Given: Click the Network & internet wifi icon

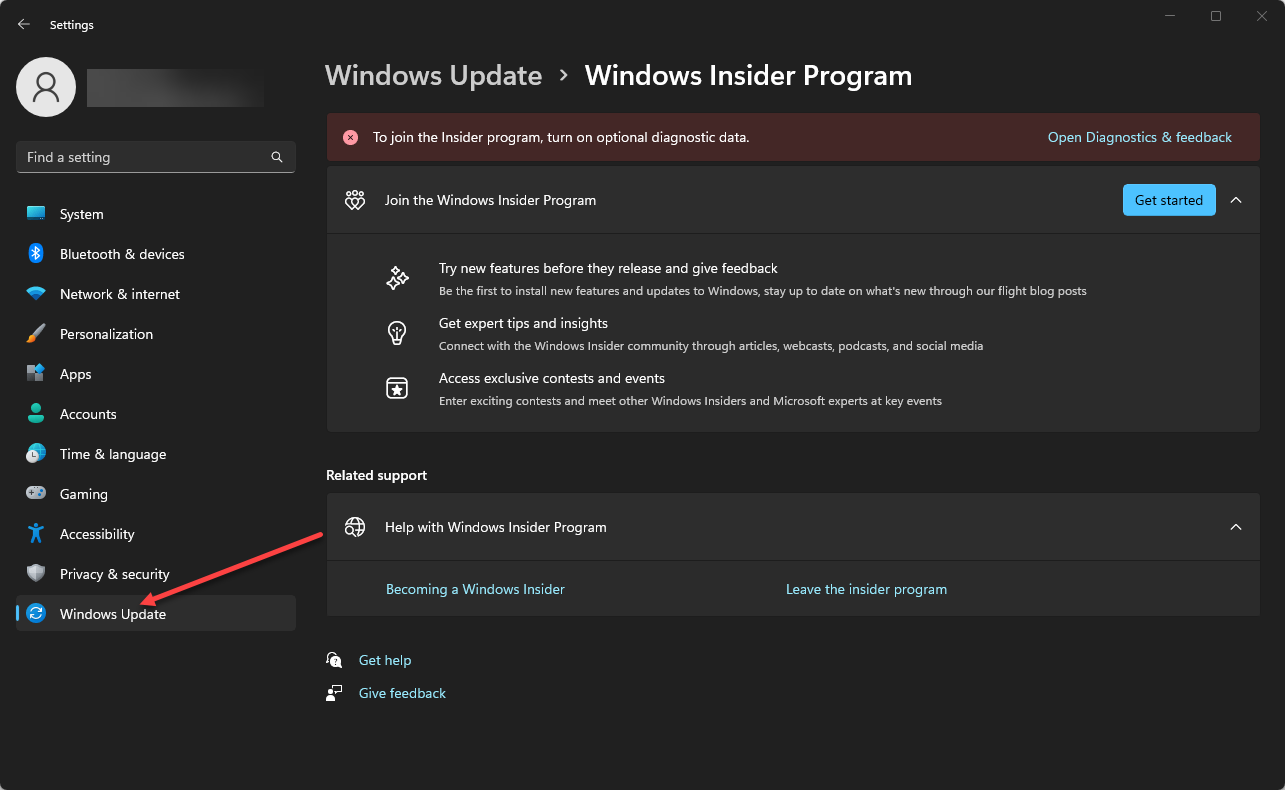Looking at the screenshot, I should coord(36,294).
